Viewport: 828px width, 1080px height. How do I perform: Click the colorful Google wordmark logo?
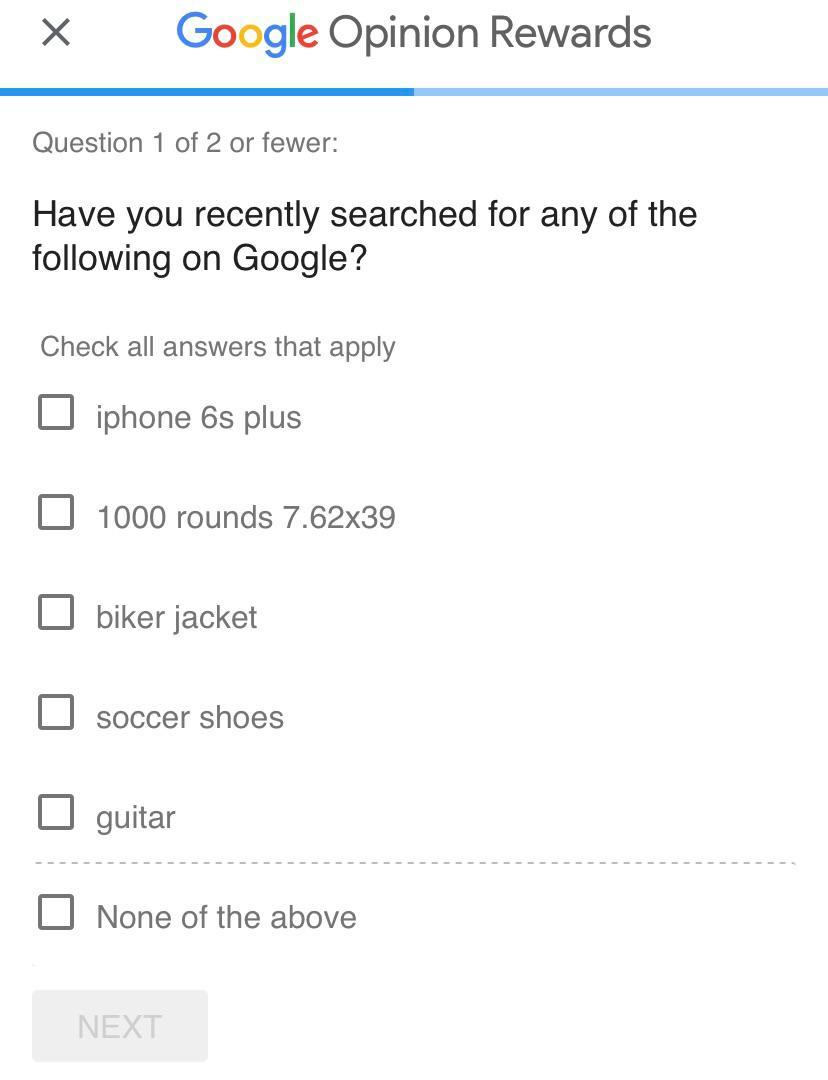[x=247, y=33]
